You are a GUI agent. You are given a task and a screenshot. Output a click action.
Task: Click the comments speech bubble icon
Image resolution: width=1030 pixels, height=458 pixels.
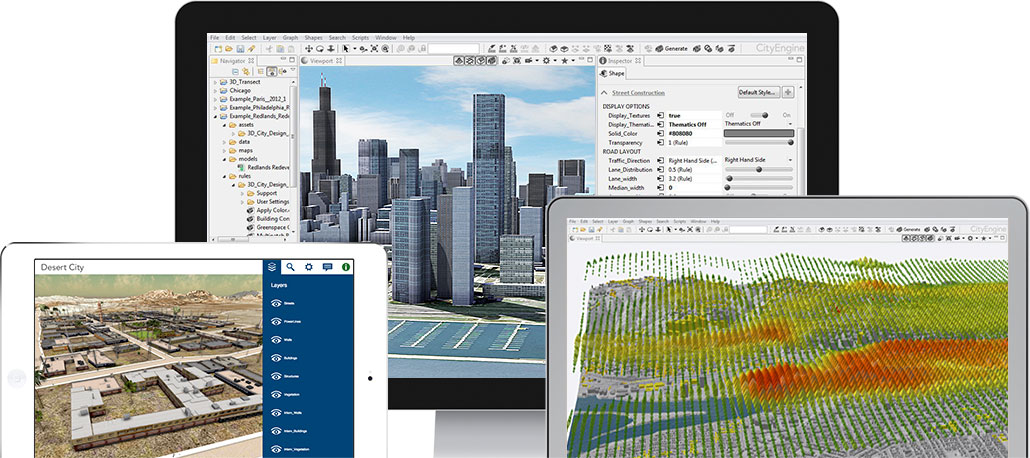pyautogui.click(x=327, y=267)
